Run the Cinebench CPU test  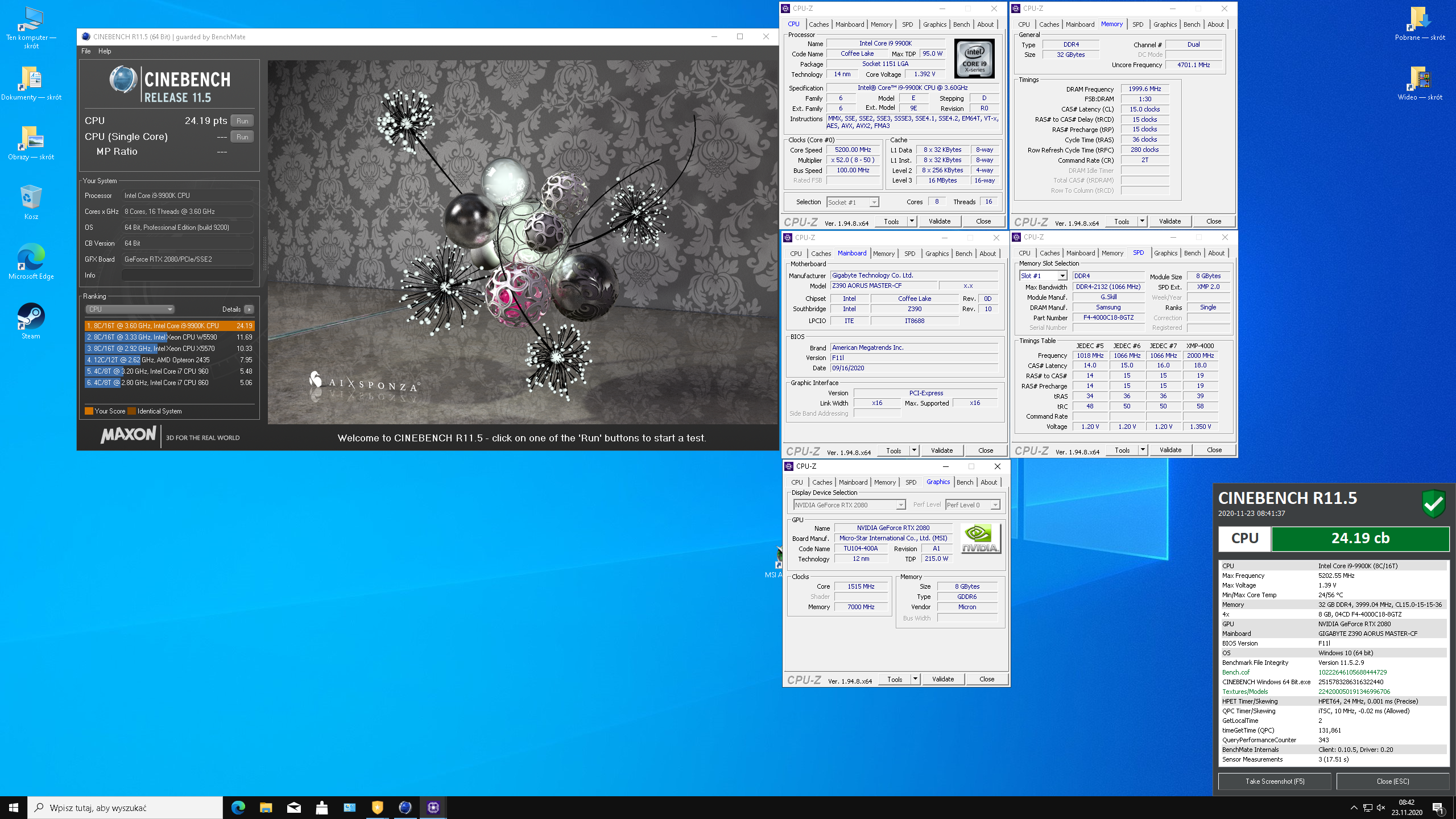click(242, 121)
